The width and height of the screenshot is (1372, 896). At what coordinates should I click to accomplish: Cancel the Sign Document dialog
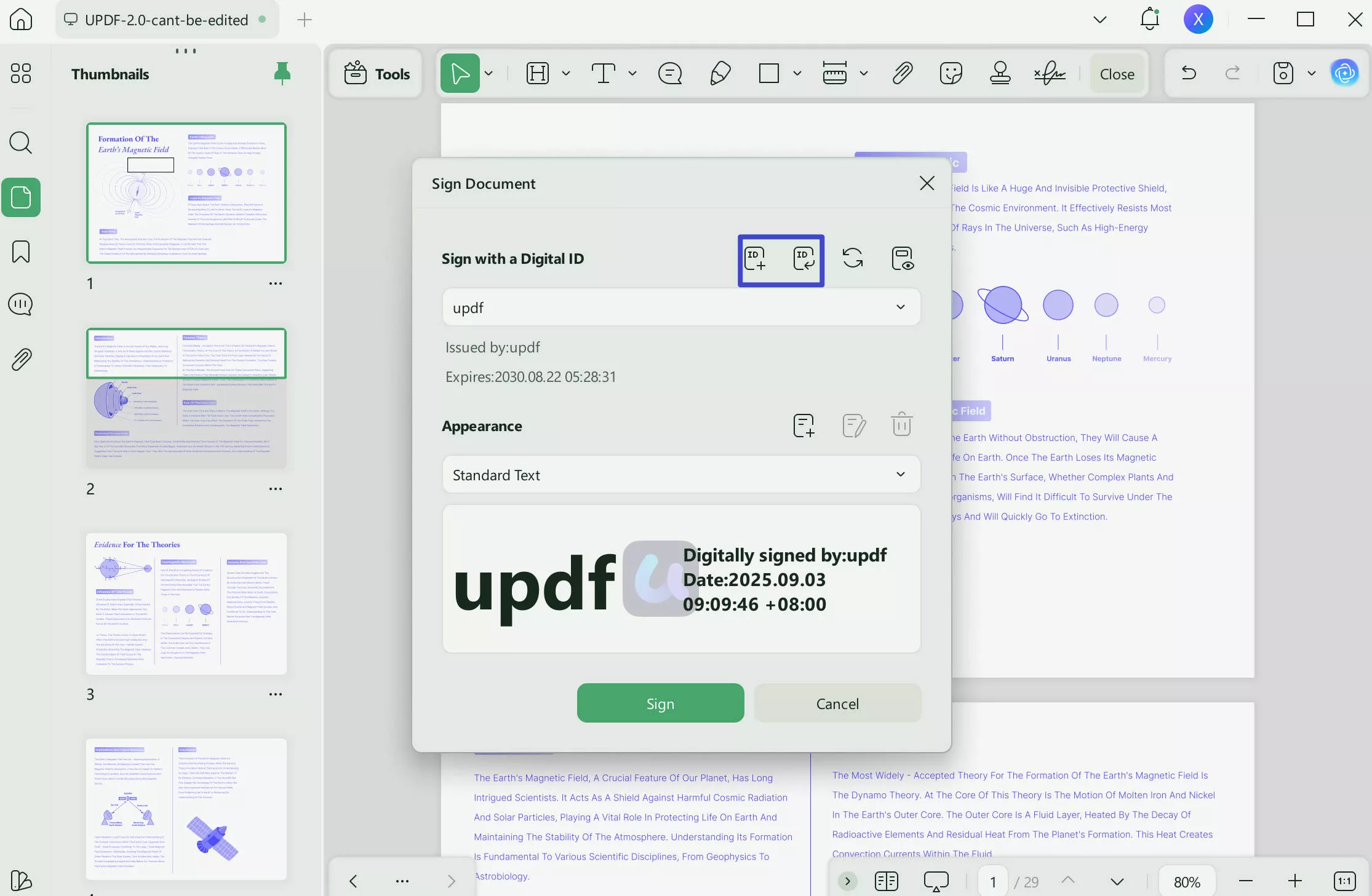[x=837, y=703]
